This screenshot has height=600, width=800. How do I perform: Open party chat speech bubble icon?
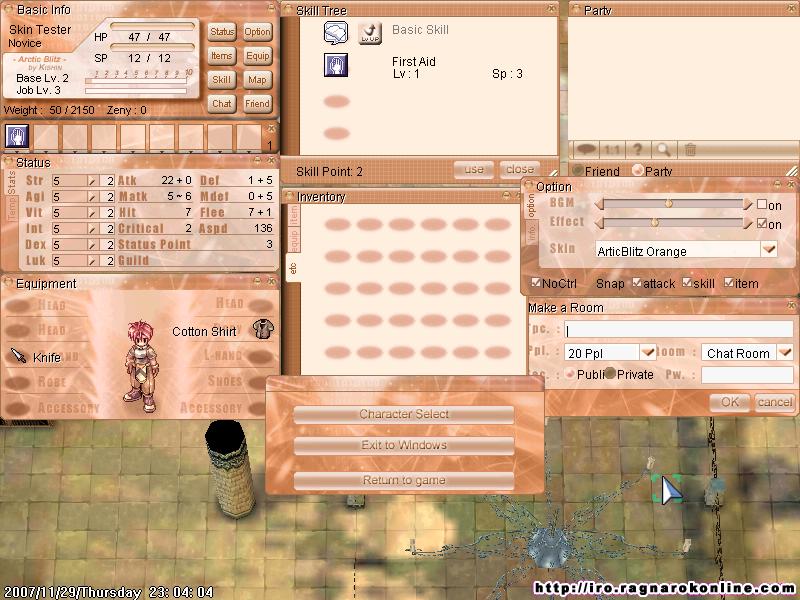click(x=586, y=149)
